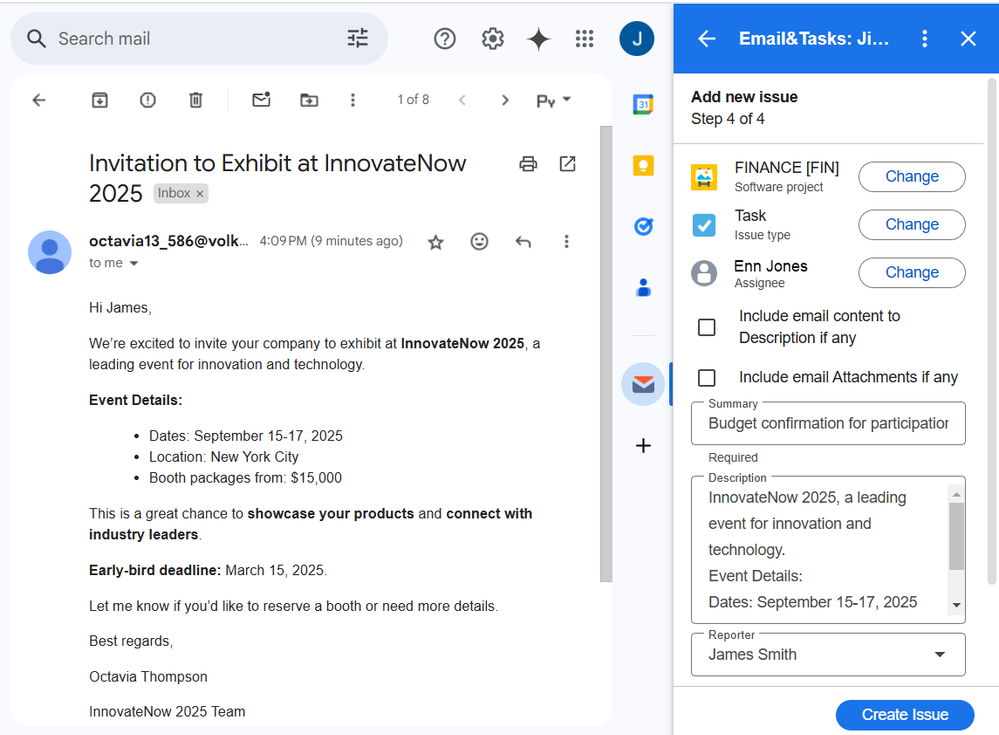
Task: Click 'Booth packages from: $15,000' line
Action: (x=245, y=478)
